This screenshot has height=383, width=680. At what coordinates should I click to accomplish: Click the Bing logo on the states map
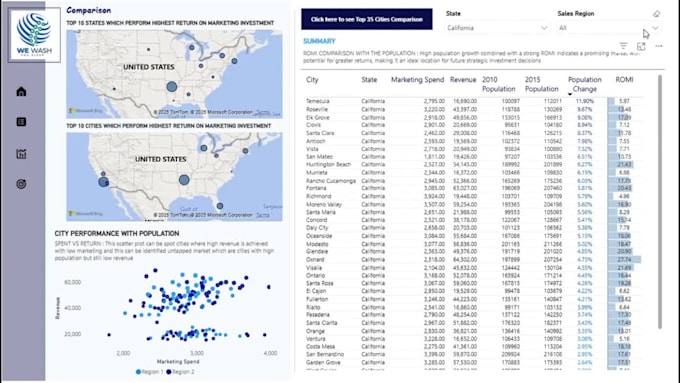pos(86,111)
